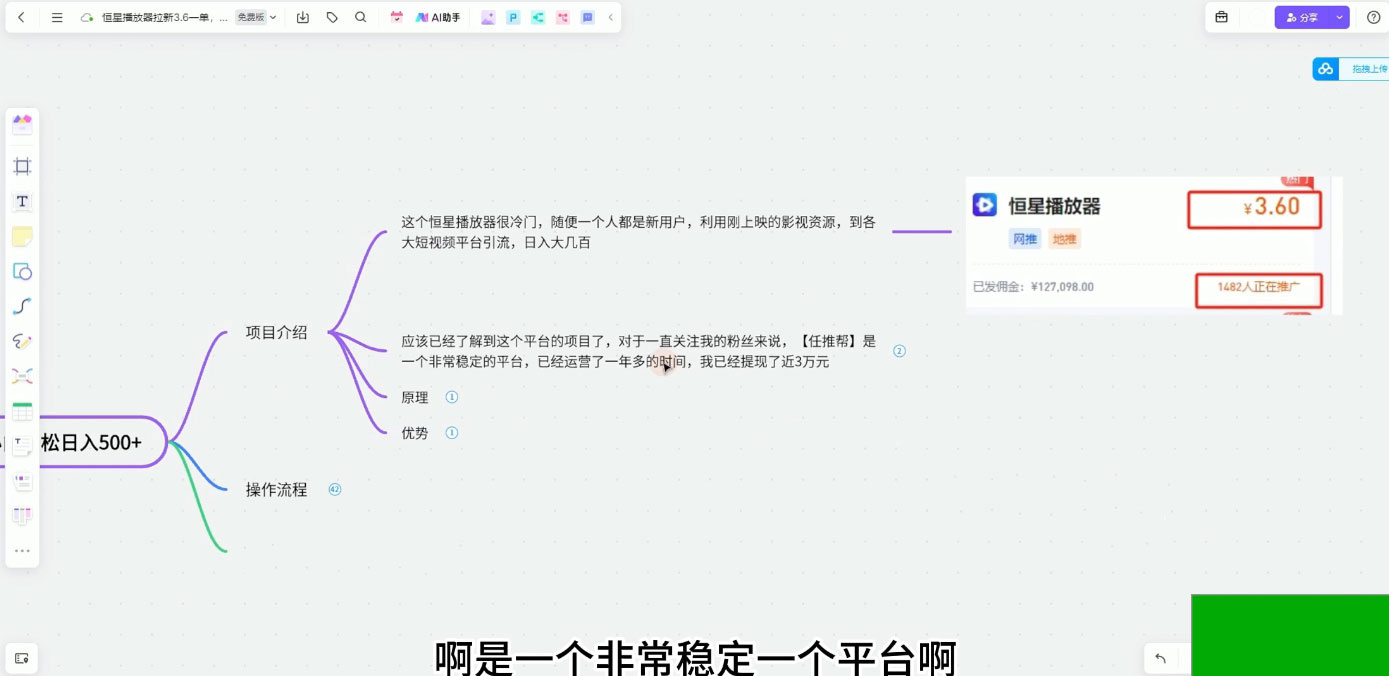
Task: Go back with the left arrow
Action: click(21, 17)
